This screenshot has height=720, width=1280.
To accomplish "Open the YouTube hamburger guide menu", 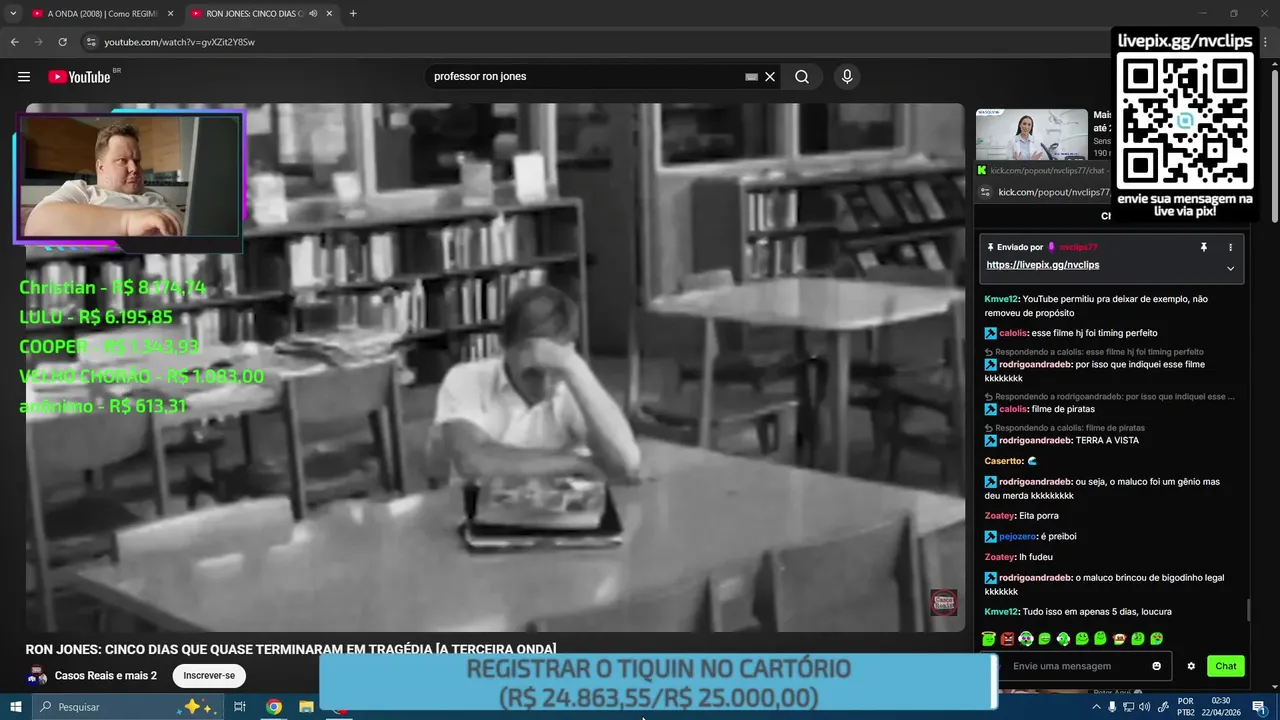I will (24, 77).
